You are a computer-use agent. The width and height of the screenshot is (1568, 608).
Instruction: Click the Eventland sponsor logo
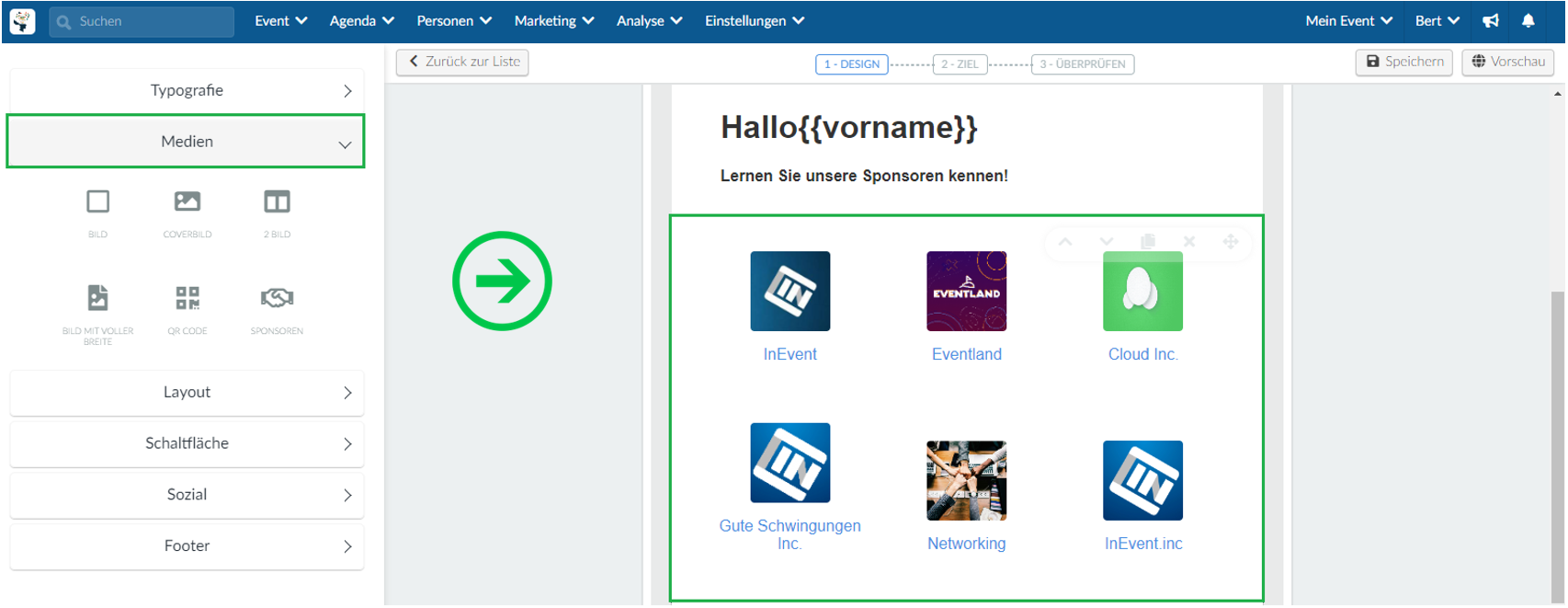pyautogui.click(x=967, y=291)
